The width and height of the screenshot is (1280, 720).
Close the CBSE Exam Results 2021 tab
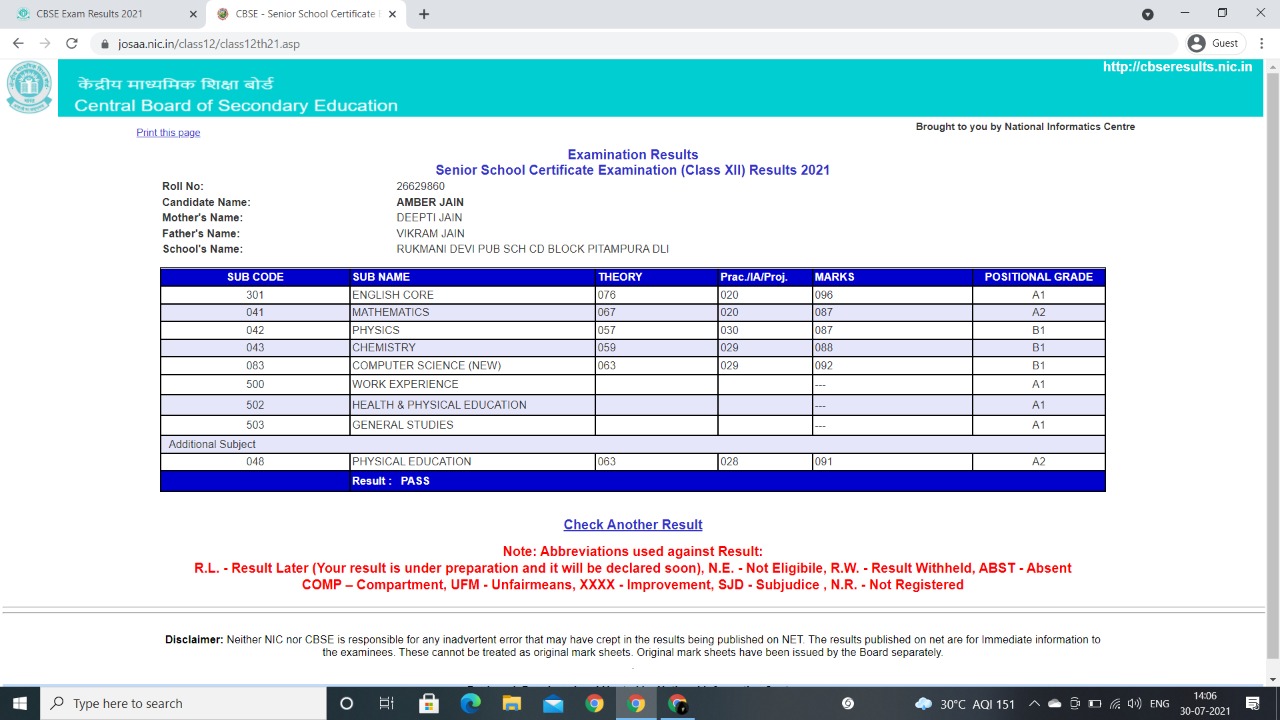(193, 14)
